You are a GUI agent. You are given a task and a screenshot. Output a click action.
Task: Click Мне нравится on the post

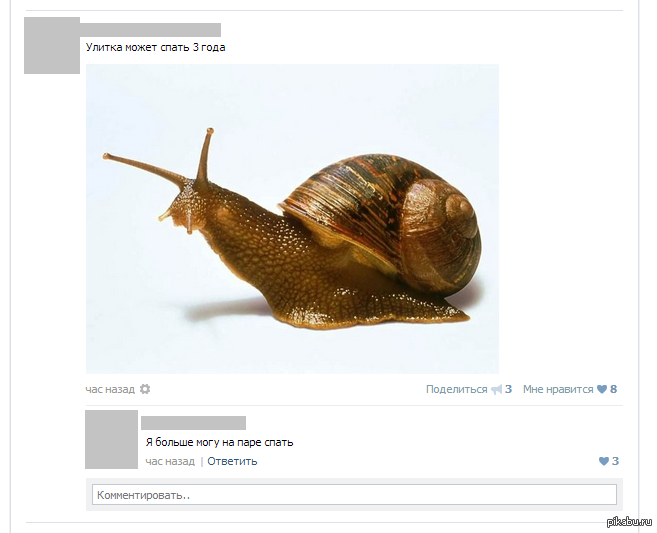click(558, 389)
